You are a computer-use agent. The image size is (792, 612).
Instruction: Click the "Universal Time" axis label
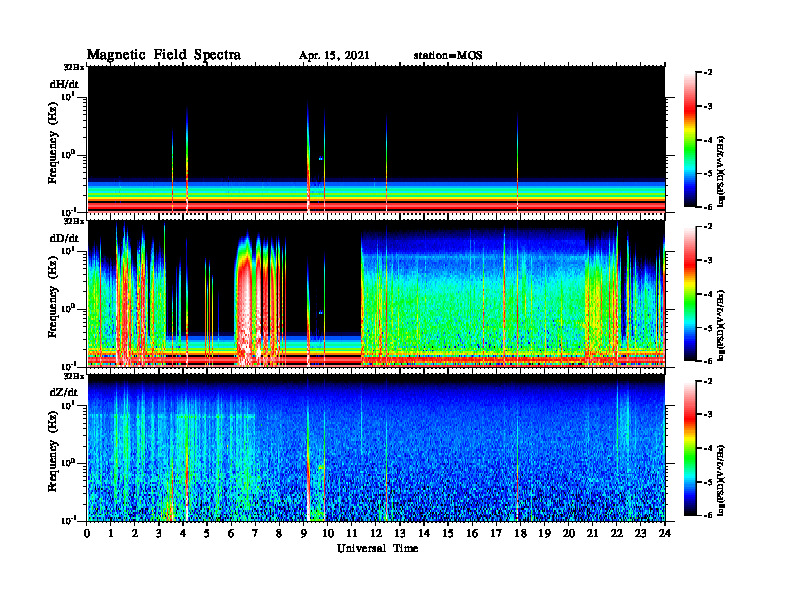pos(377,548)
